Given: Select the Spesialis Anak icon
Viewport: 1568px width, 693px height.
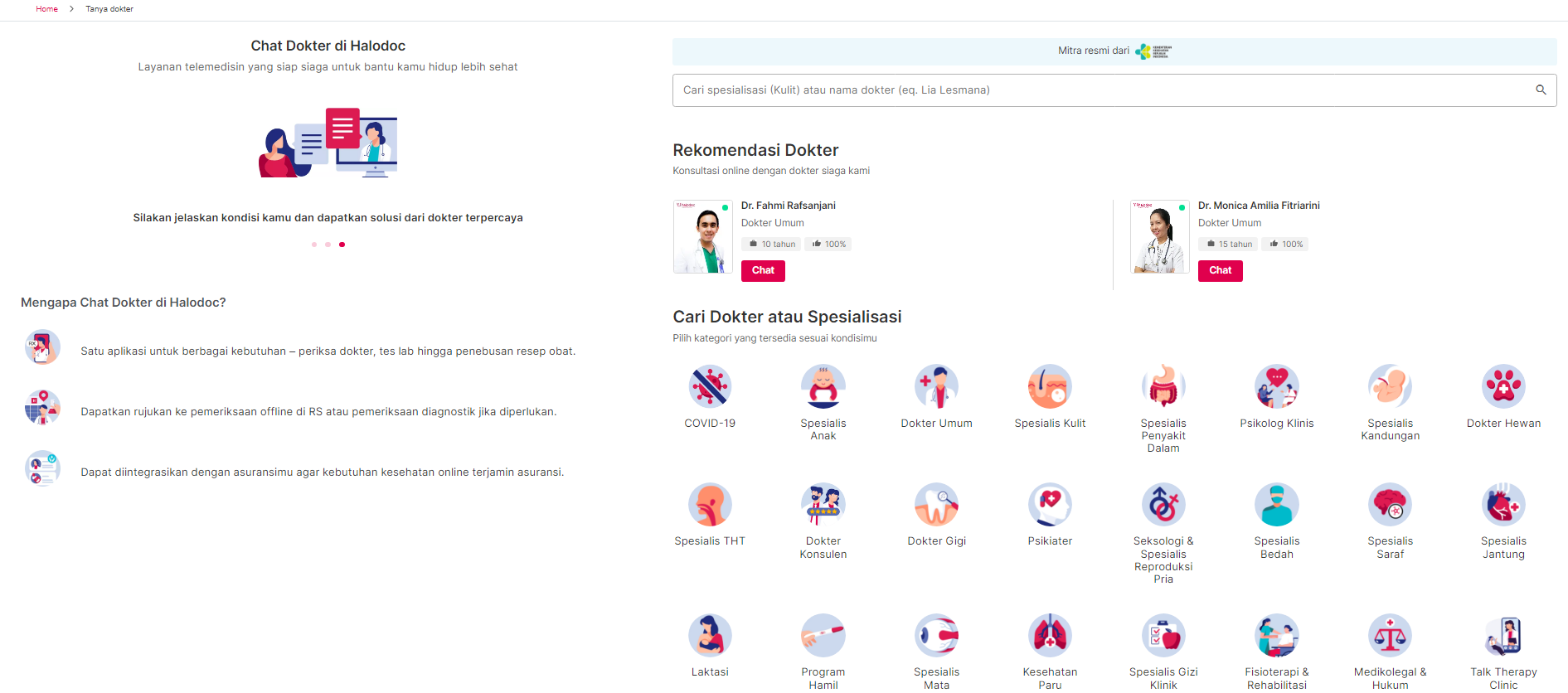Looking at the screenshot, I should 823,386.
